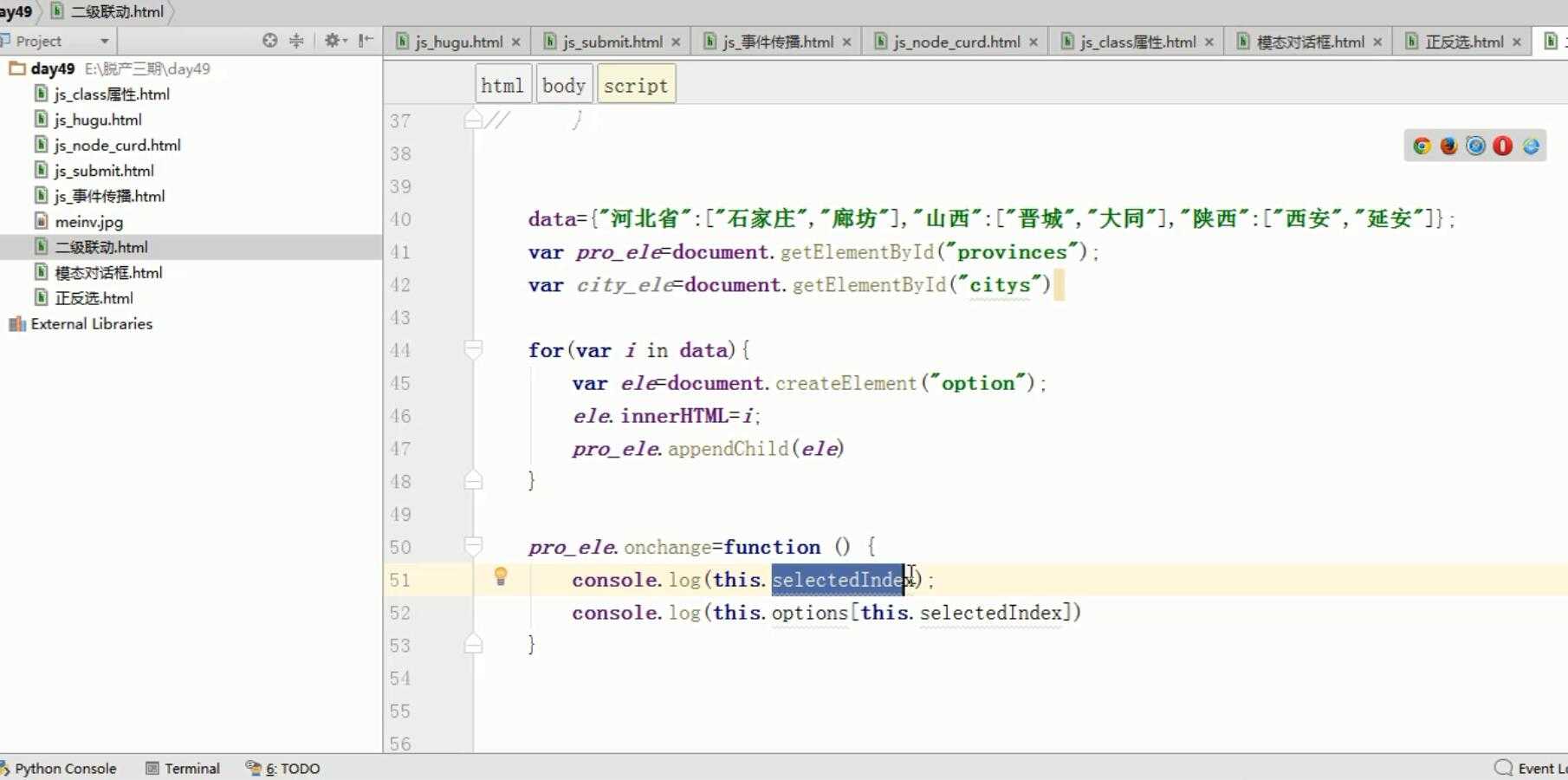The width and height of the screenshot is (1568, 780).
Task: Open in Safari browser icon
Action: tap(1475, 146)
